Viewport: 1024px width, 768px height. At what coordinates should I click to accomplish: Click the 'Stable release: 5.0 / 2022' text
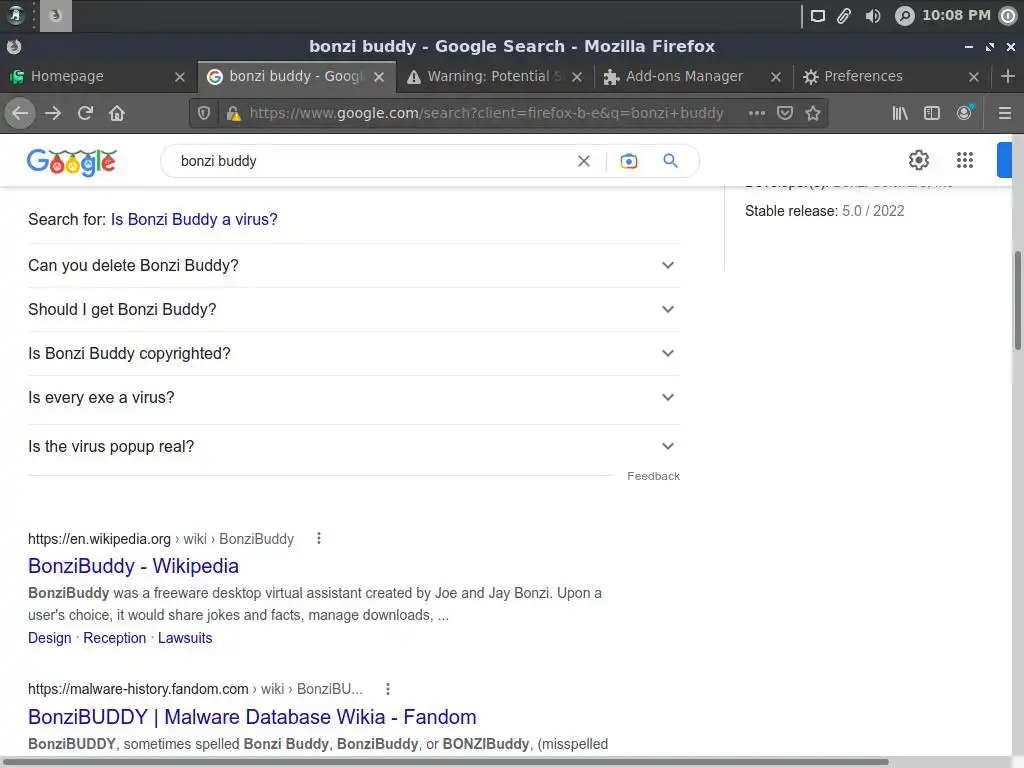pos(824,211)
